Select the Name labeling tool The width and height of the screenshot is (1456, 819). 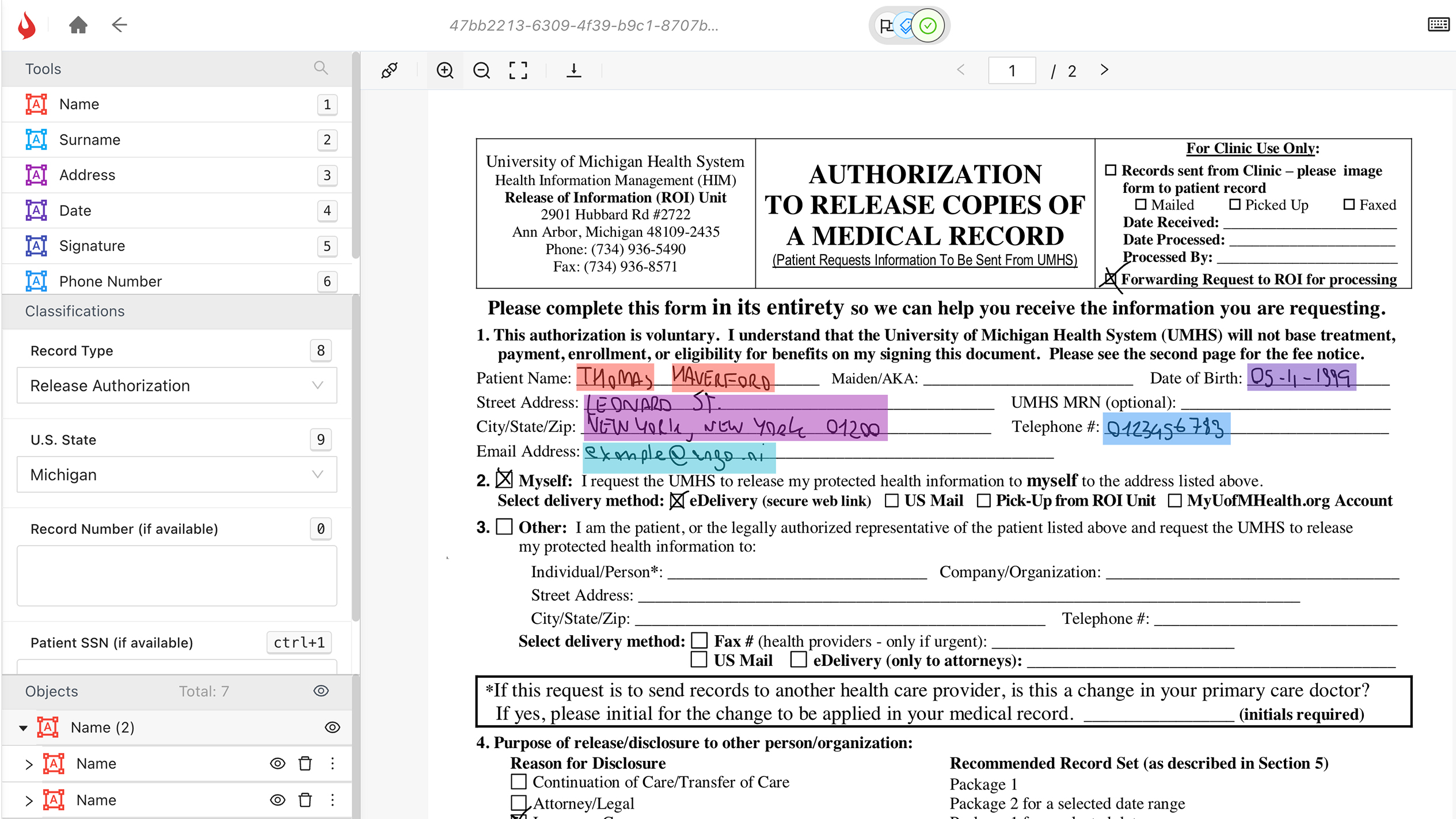click(x=177, y=104)
